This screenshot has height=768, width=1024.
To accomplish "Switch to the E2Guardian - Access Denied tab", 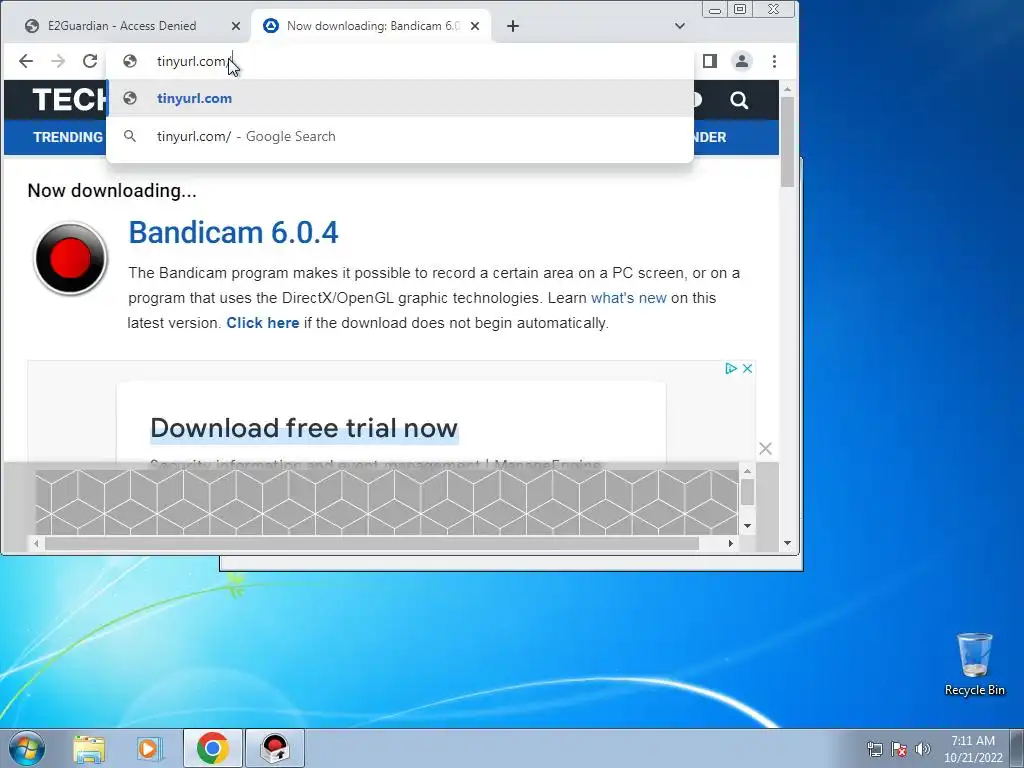I will pos(122,26).
